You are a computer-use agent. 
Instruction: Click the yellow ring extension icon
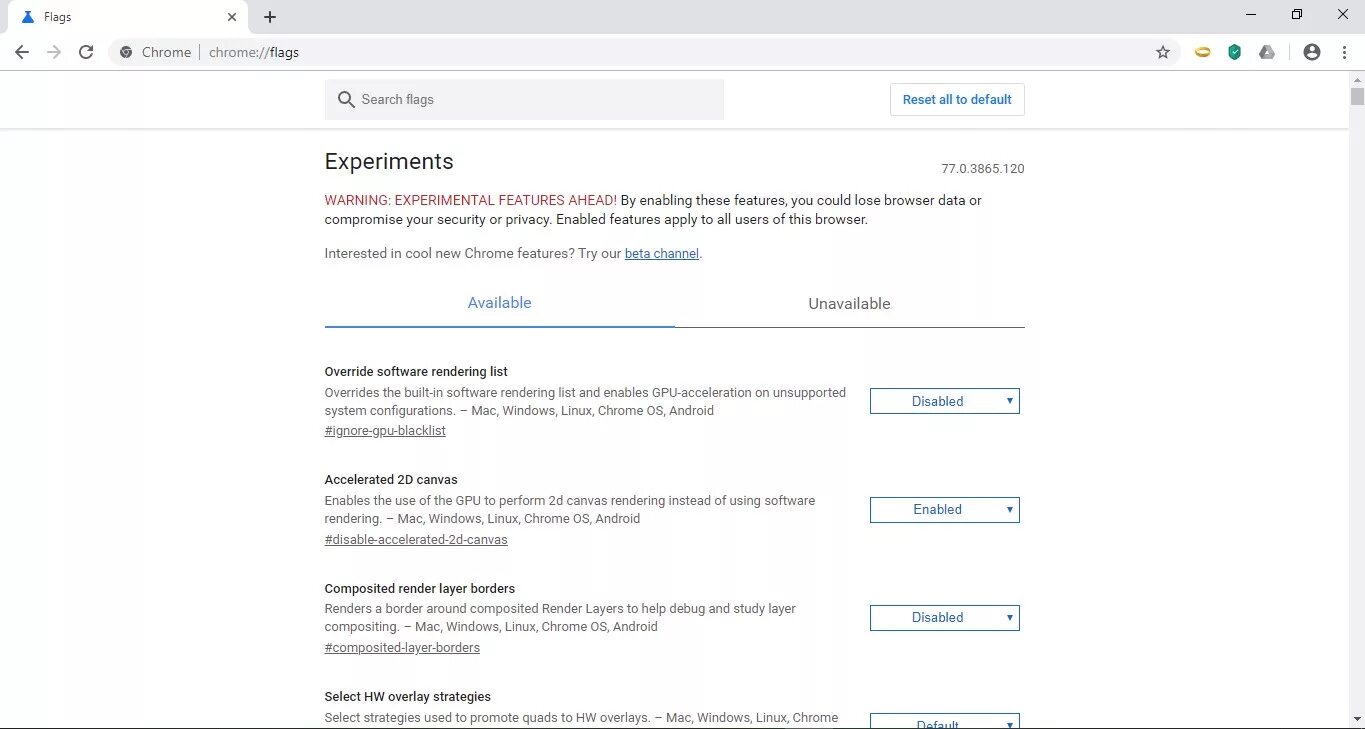click(x=1203, y=52)
